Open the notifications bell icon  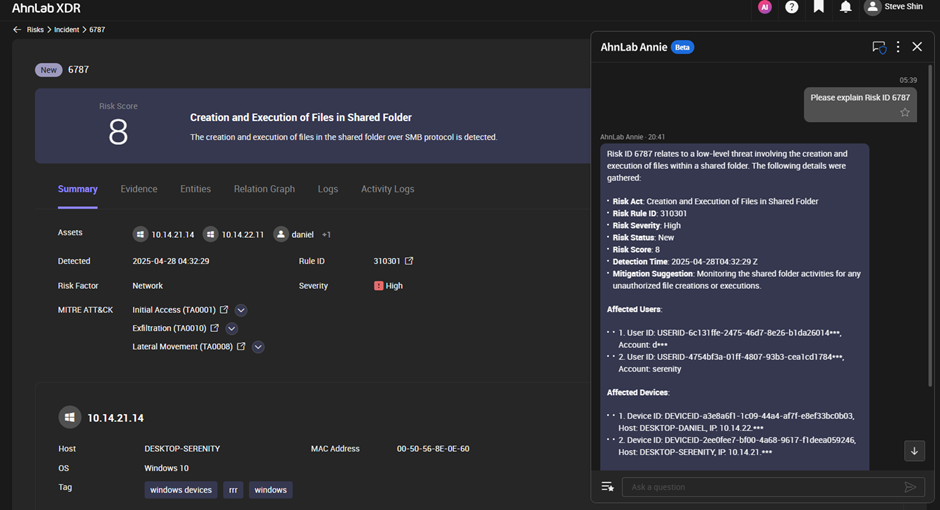[x=845, y=7]
